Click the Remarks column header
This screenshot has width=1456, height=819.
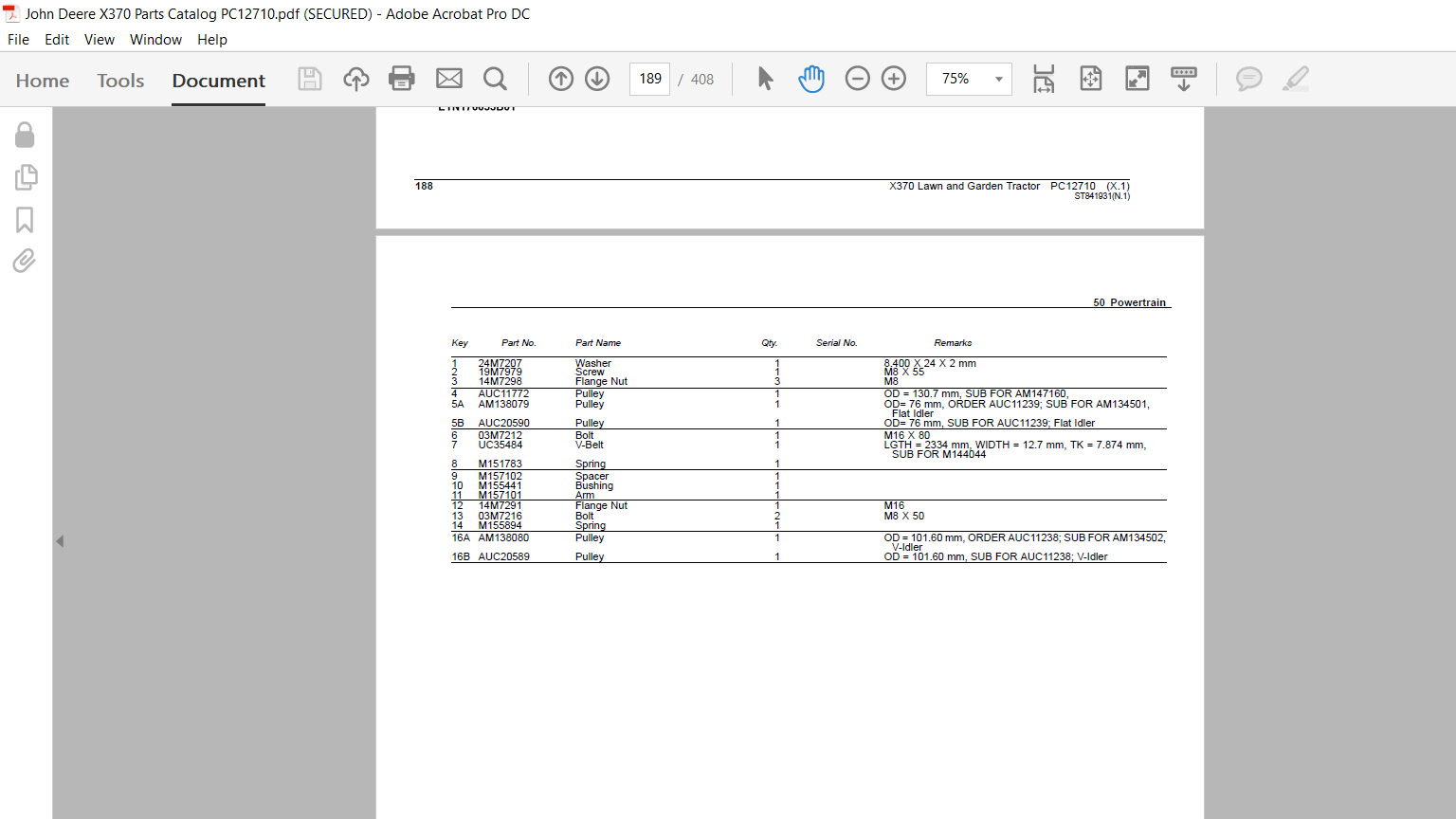tap(953, 343)
